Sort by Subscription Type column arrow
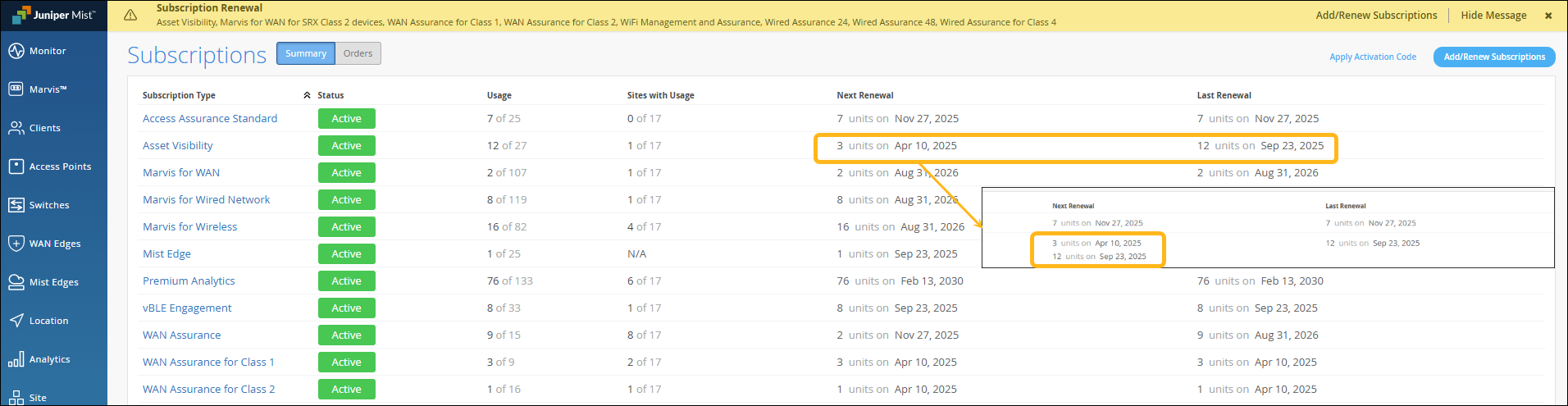 307,95
